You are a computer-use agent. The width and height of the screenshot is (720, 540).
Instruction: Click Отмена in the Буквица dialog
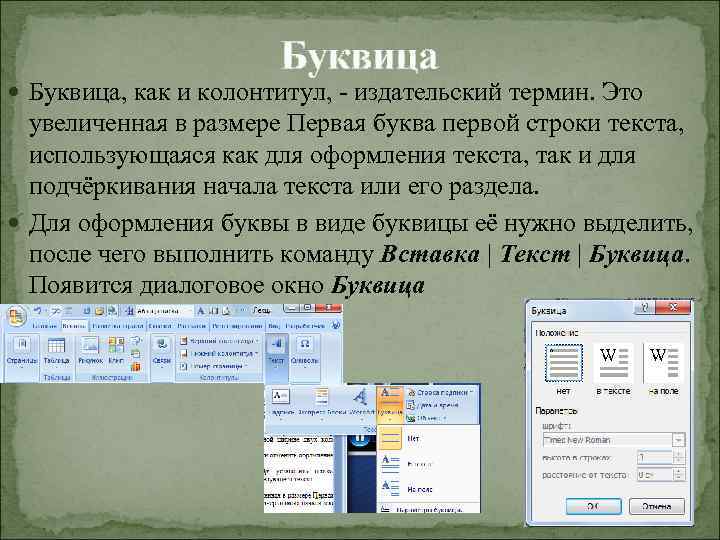pyautogui.click(x=657, y=506)
